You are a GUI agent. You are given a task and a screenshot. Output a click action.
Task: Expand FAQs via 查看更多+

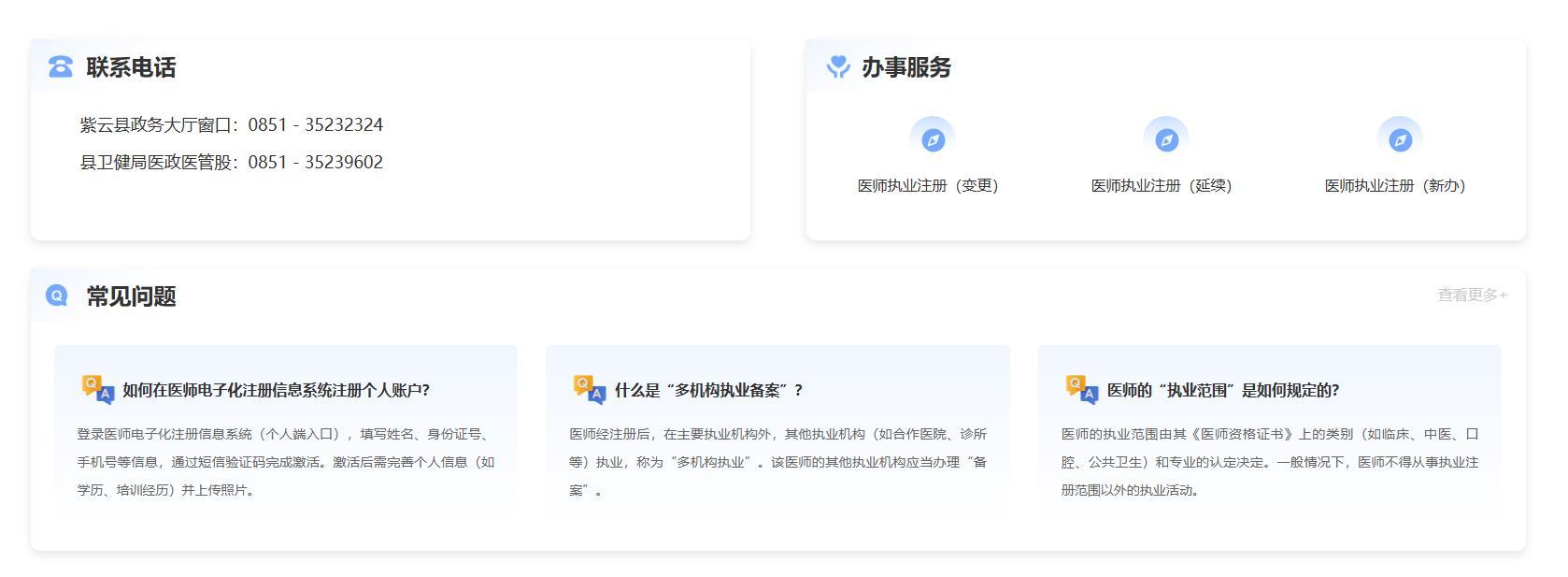[x=1472, y=296]
